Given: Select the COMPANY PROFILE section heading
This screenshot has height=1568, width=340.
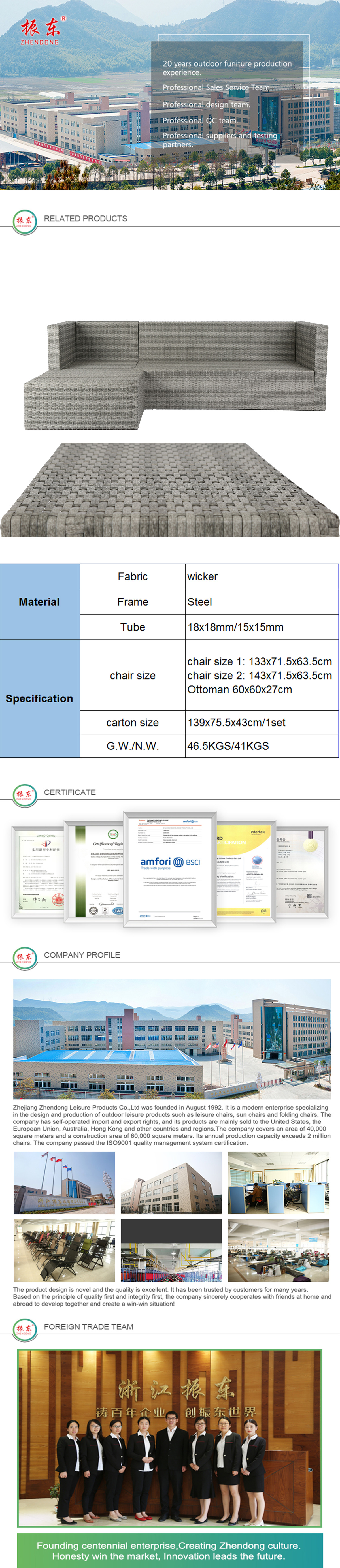Looking at the screenshot, I should click(82, 955).
